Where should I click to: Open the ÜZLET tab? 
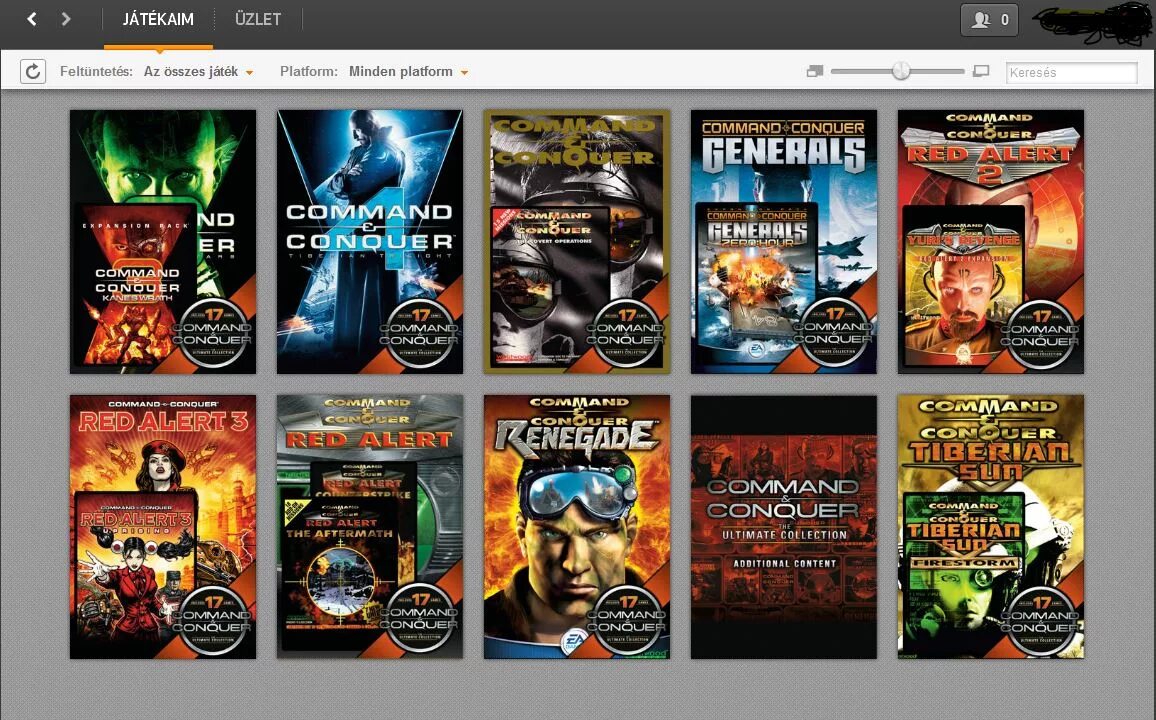[258, 19]
